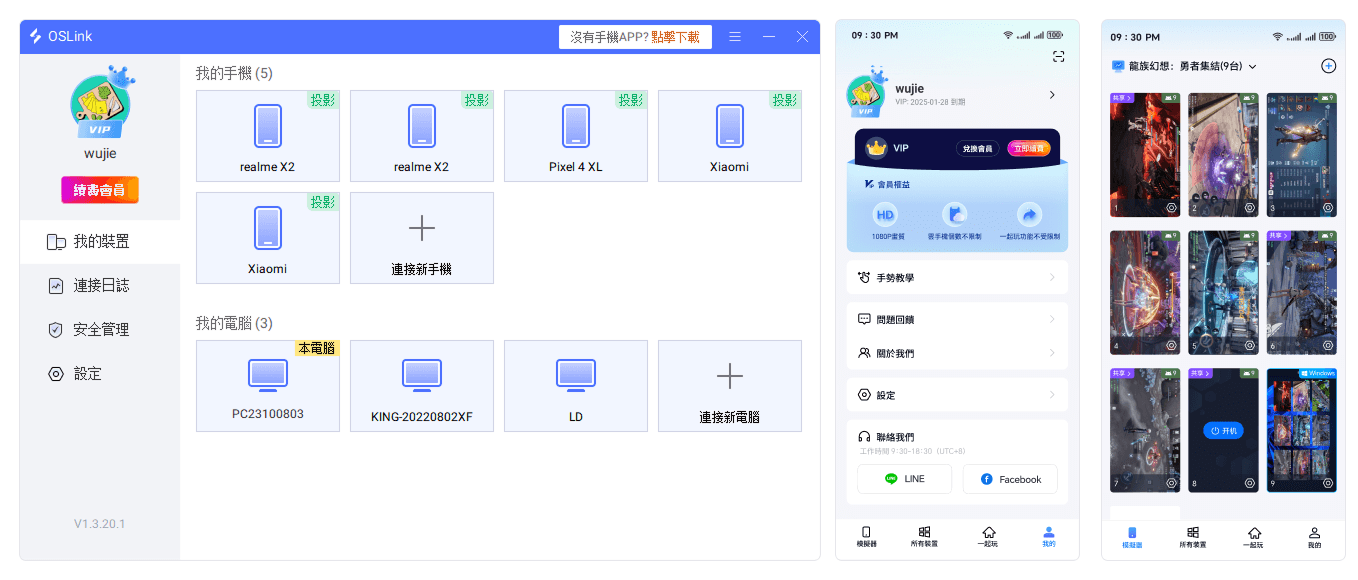Open the Windows emulator thumbnail 9
Screen dimensions: 1358x580
1301,430
